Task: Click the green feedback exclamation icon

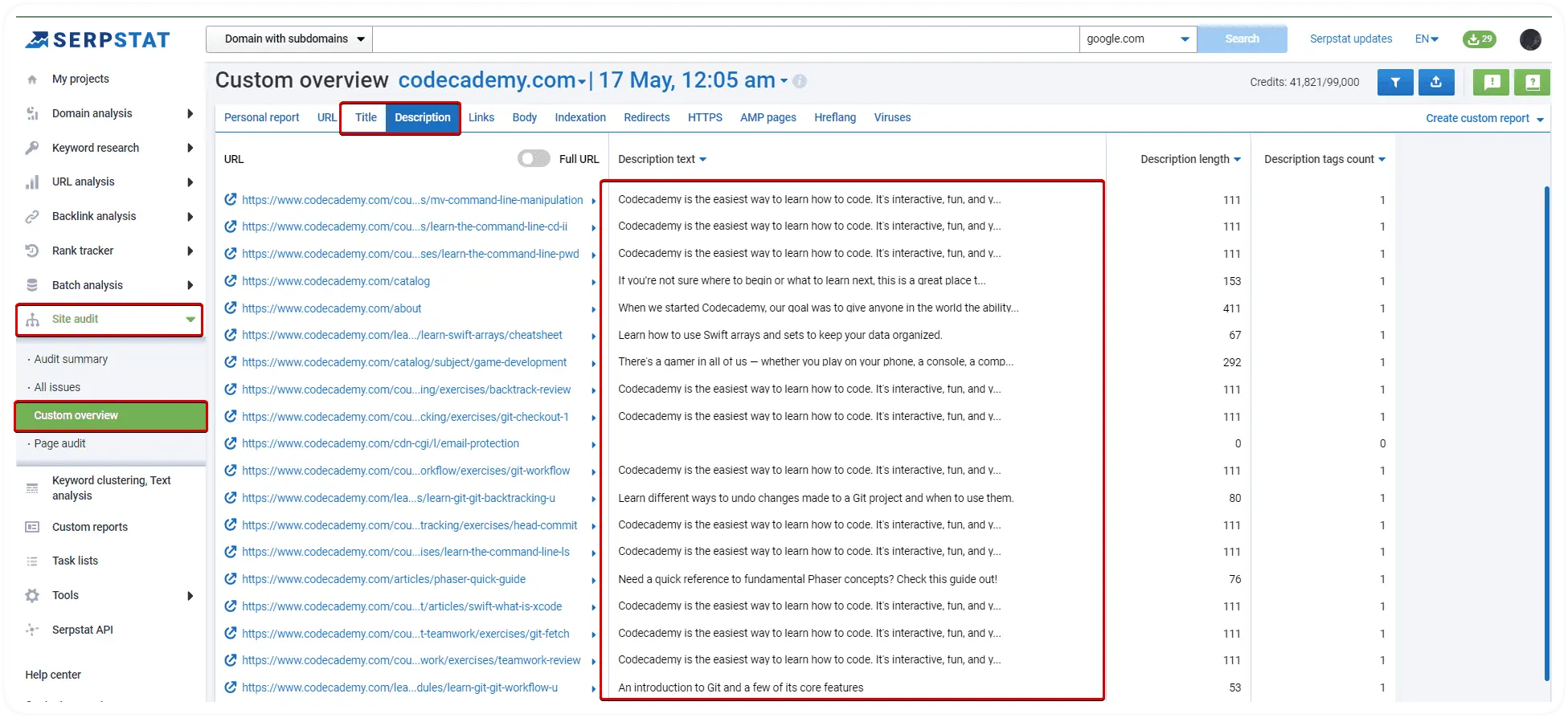Action: pos(1492,82)
